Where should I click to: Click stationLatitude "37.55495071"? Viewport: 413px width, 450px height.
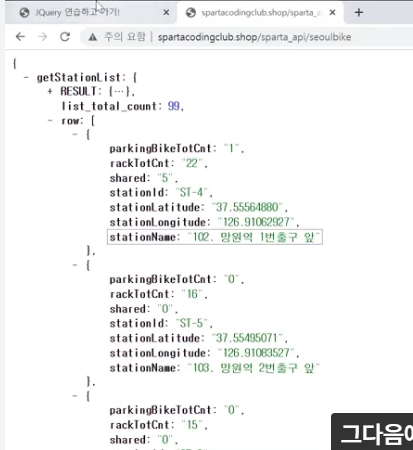click(247, 338)
